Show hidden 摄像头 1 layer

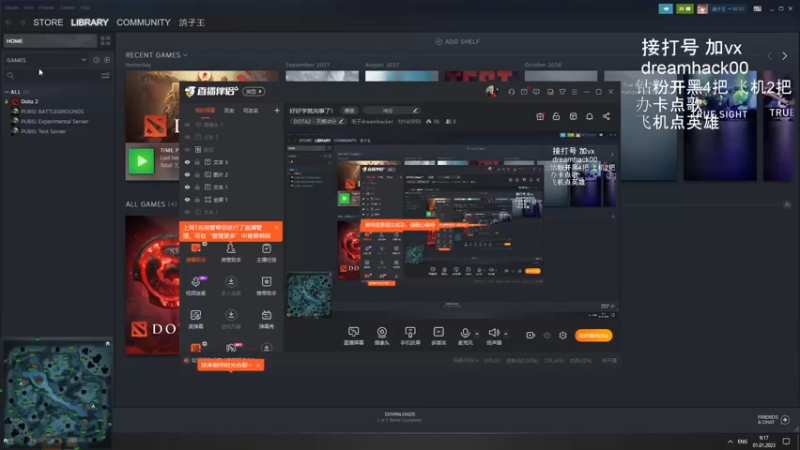coord(187,124)
